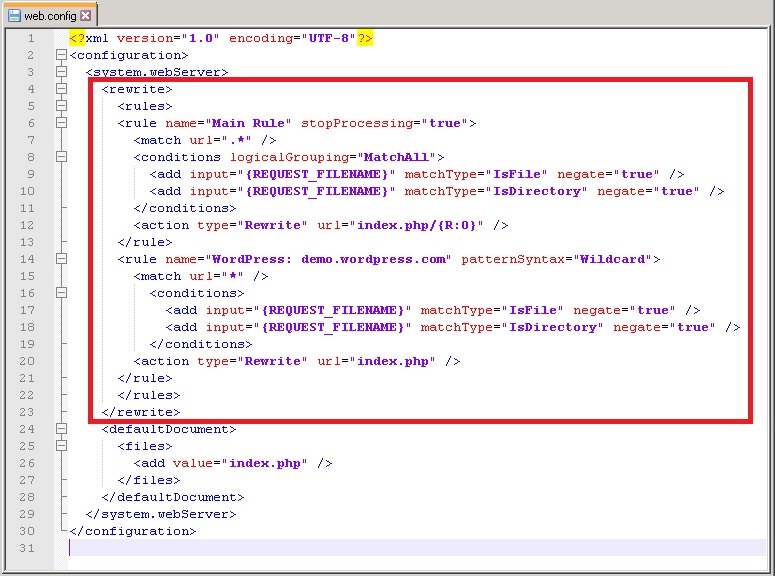The image size is (775, 576).
Task: Click the "UTF-8" encoding value
Action: [x=329, y=38]
